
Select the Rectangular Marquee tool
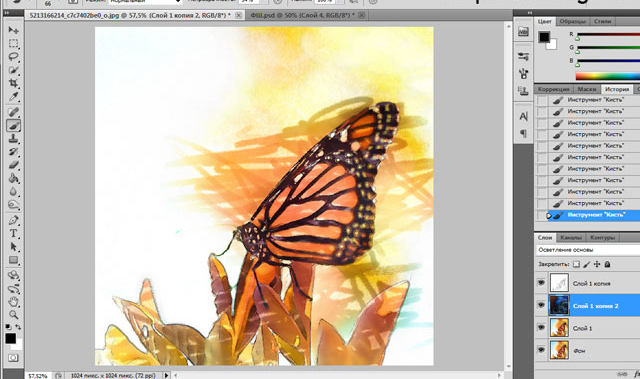tap(13, 43)
